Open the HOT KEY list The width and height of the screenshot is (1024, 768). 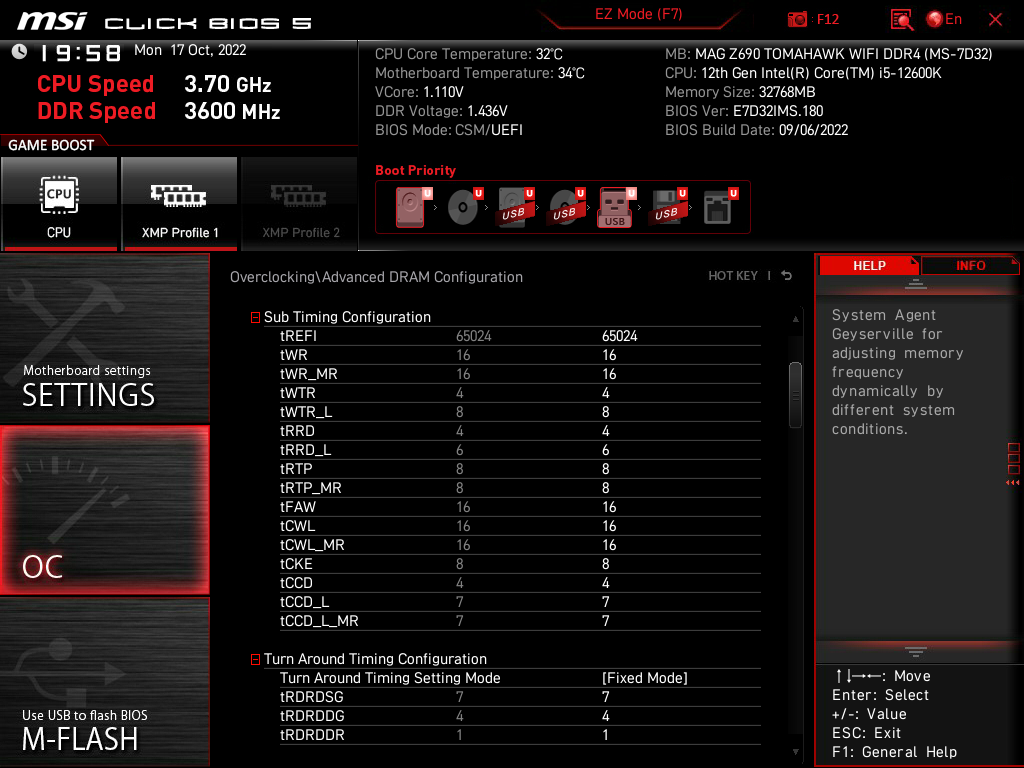733,276
